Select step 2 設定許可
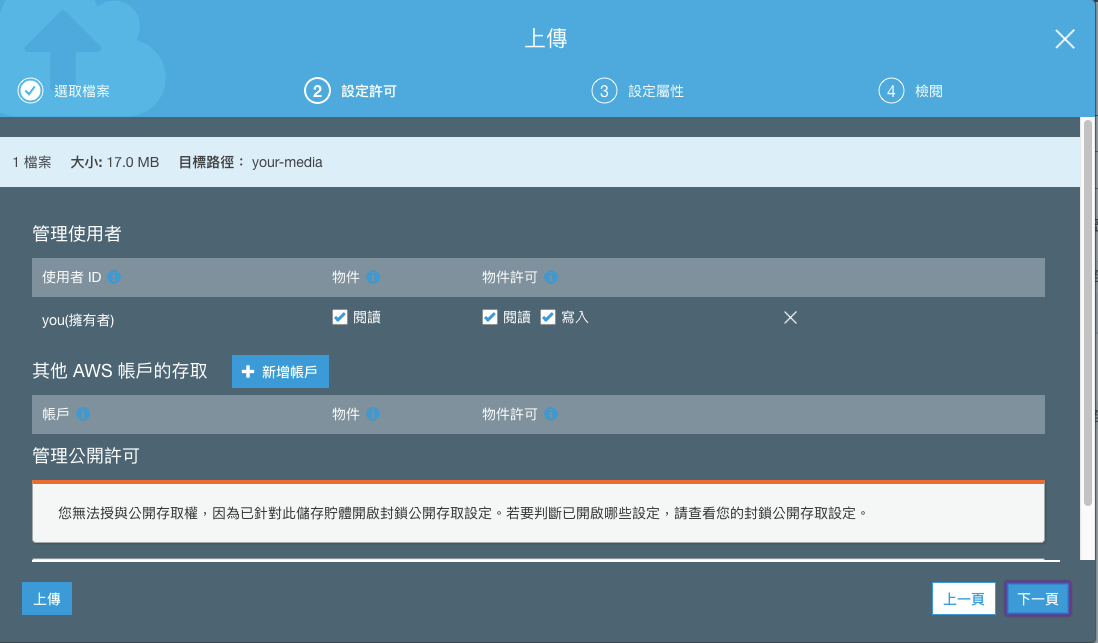The height and width of the screenshot is (643, 1098). click(350, 91)
